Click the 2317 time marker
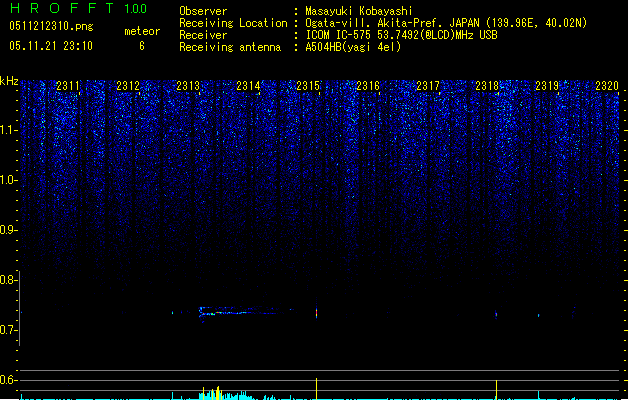 point(428,86)
